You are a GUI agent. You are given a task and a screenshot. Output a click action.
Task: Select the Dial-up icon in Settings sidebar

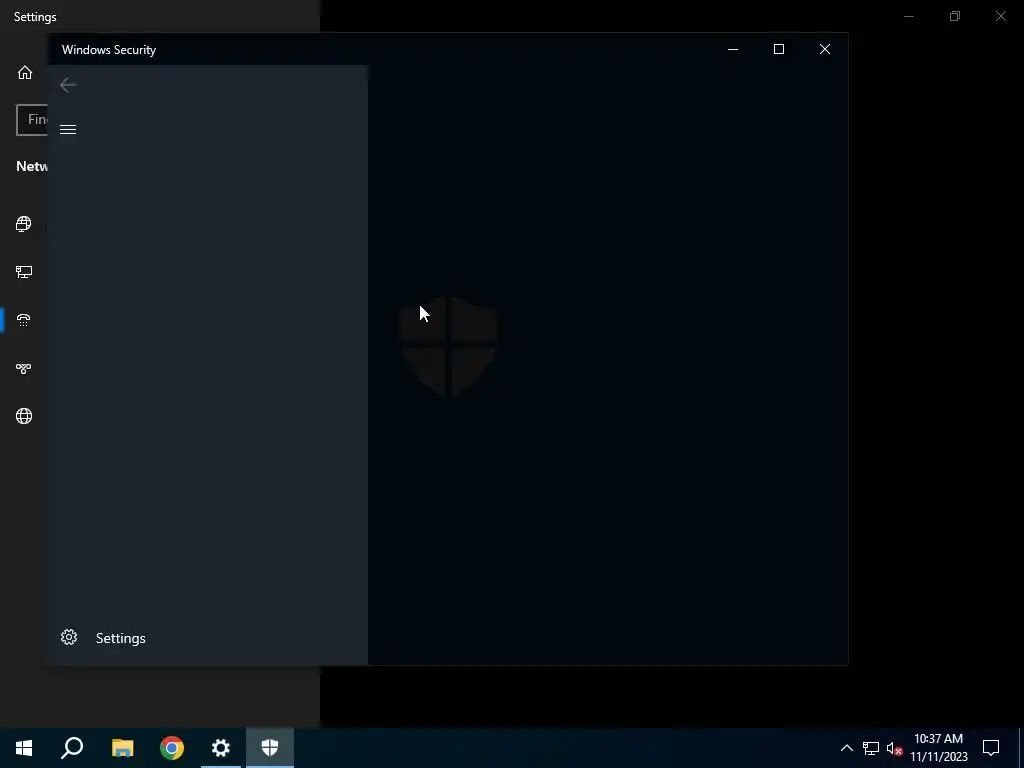[x=24, y=320]
